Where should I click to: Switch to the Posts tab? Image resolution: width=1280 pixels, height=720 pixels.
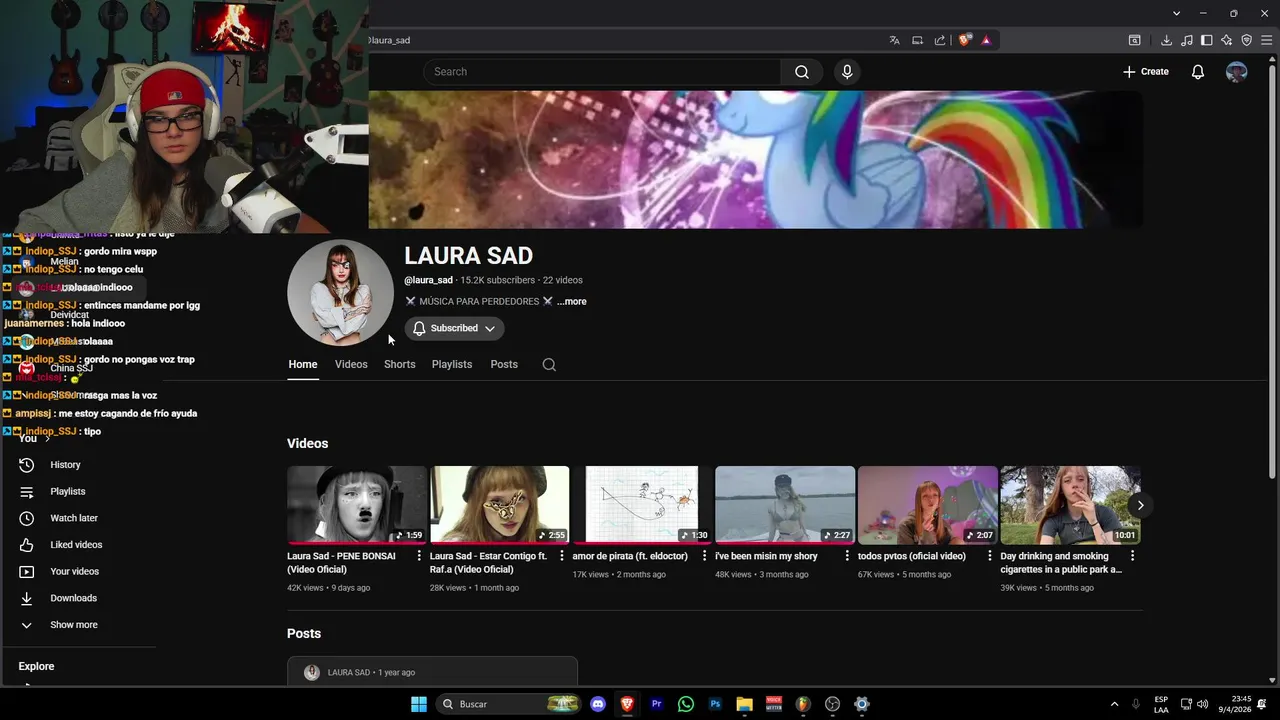(x=504, y=364)
